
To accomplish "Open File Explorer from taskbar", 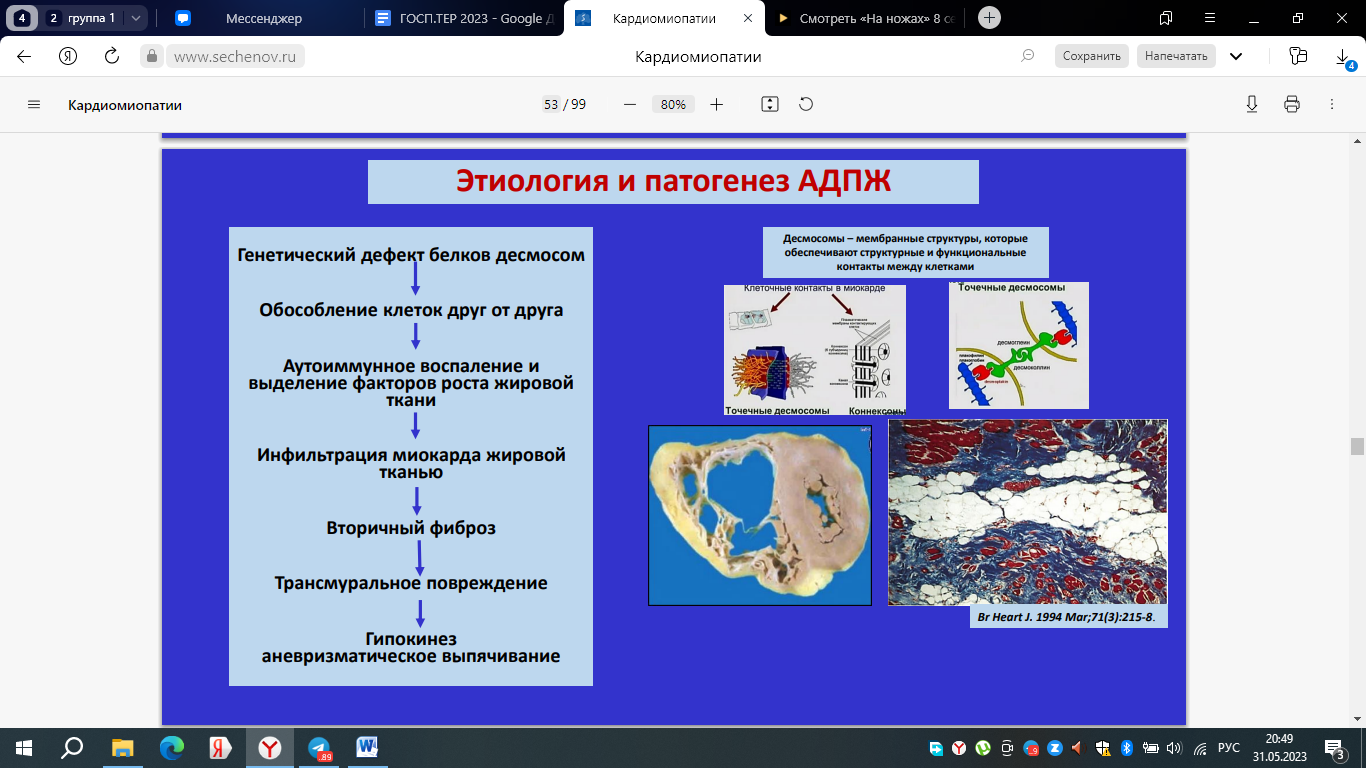I will point(122,747).
